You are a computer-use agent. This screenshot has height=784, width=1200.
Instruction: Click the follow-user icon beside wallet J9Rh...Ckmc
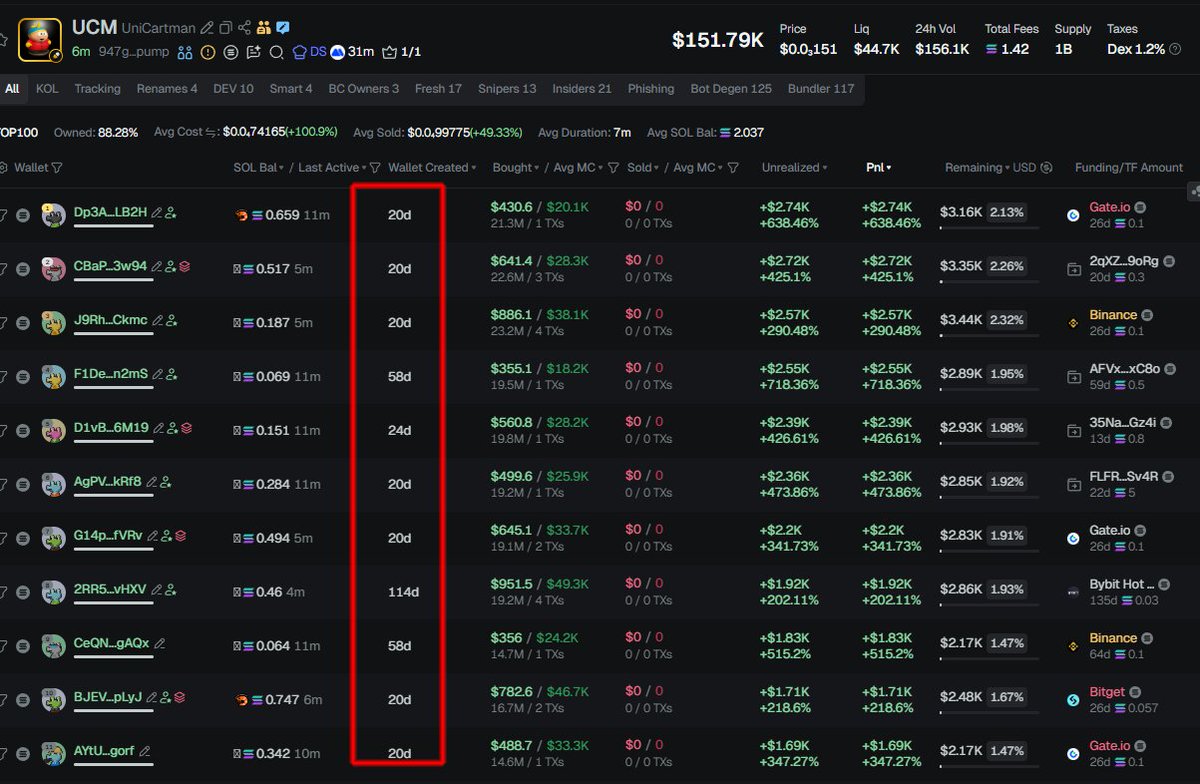171,321
